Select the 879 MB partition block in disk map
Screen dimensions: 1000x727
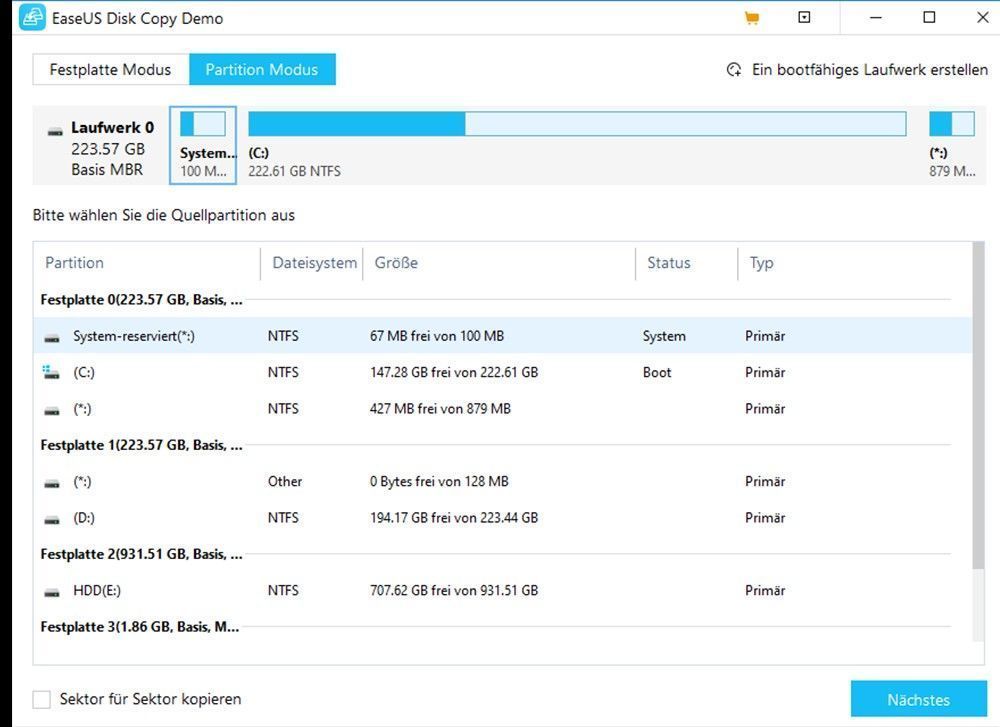pos(952,145)
